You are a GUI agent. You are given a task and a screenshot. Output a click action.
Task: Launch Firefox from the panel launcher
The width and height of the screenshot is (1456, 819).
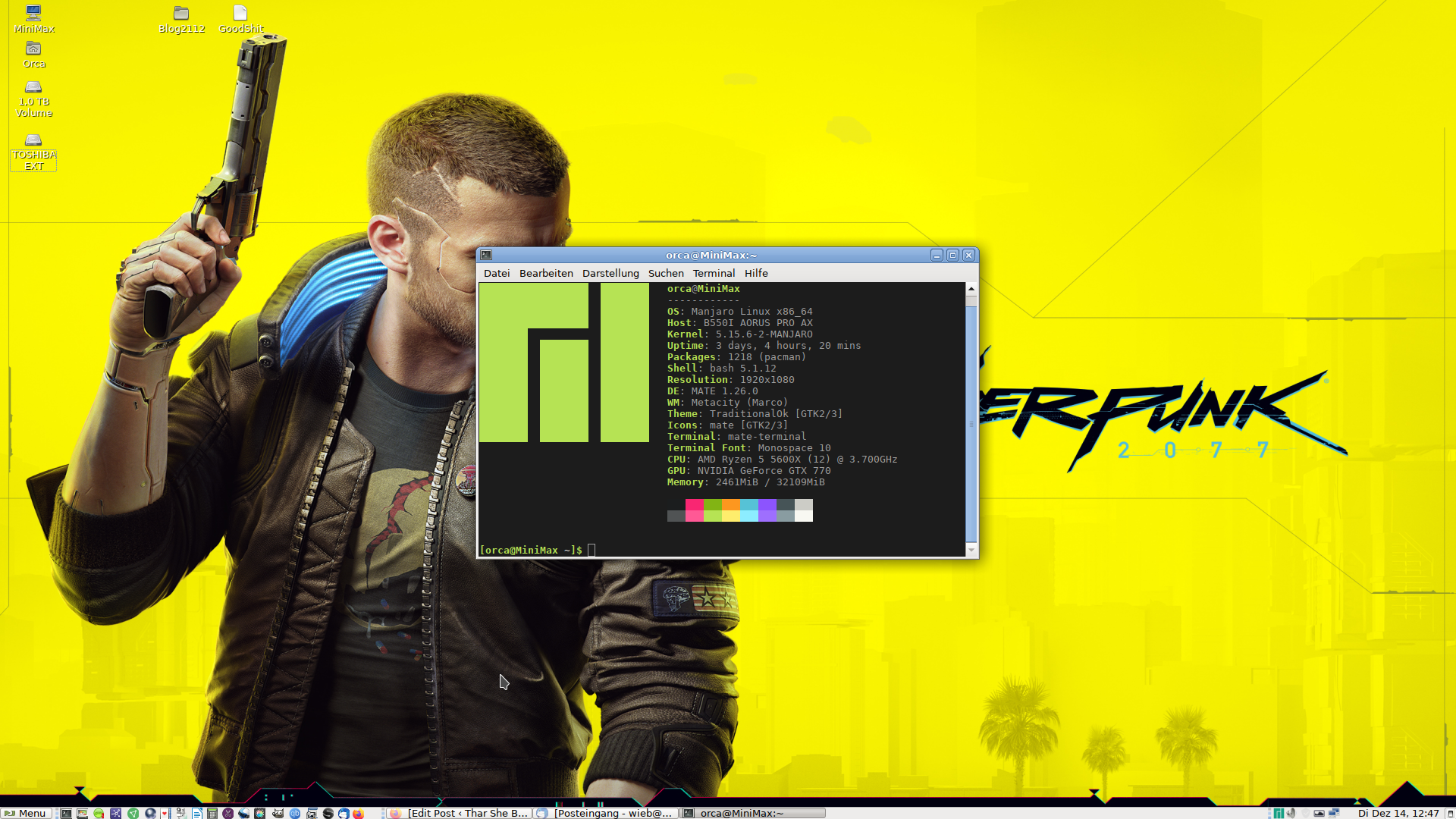tap(358, 813)
